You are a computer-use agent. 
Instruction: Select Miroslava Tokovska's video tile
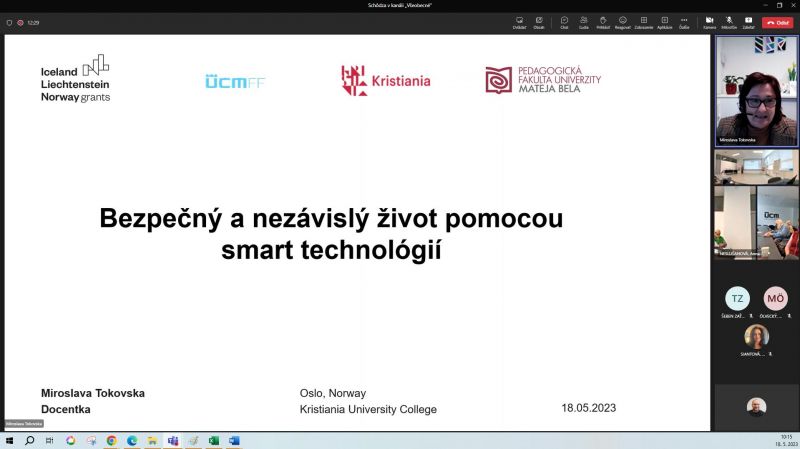tap(756, 92)
